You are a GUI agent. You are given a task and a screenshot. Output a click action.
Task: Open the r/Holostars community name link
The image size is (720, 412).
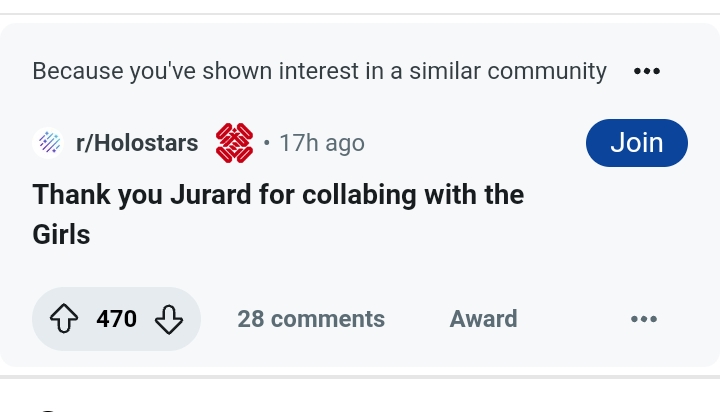(137, 143)
